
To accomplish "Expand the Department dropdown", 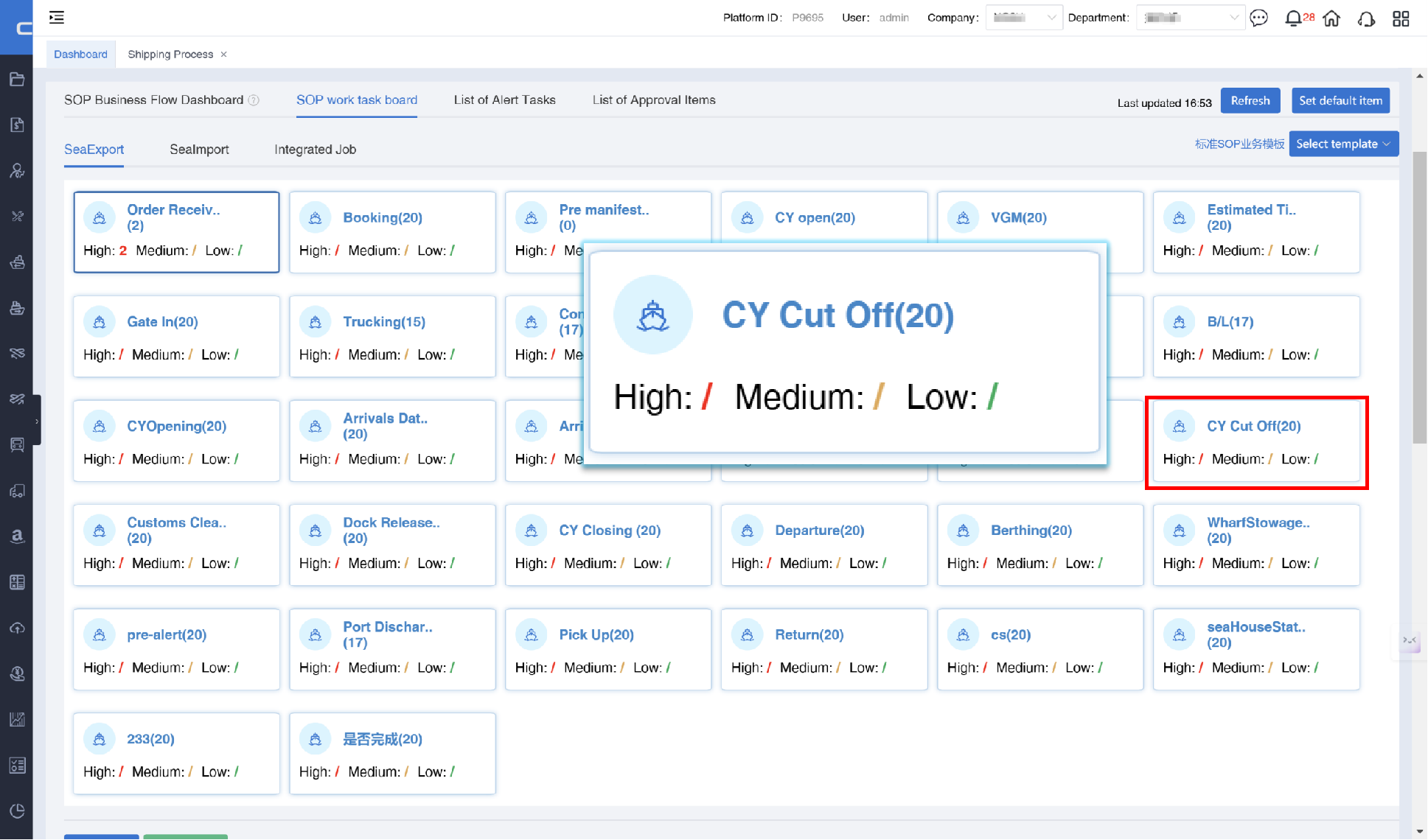I will 1190,18.
